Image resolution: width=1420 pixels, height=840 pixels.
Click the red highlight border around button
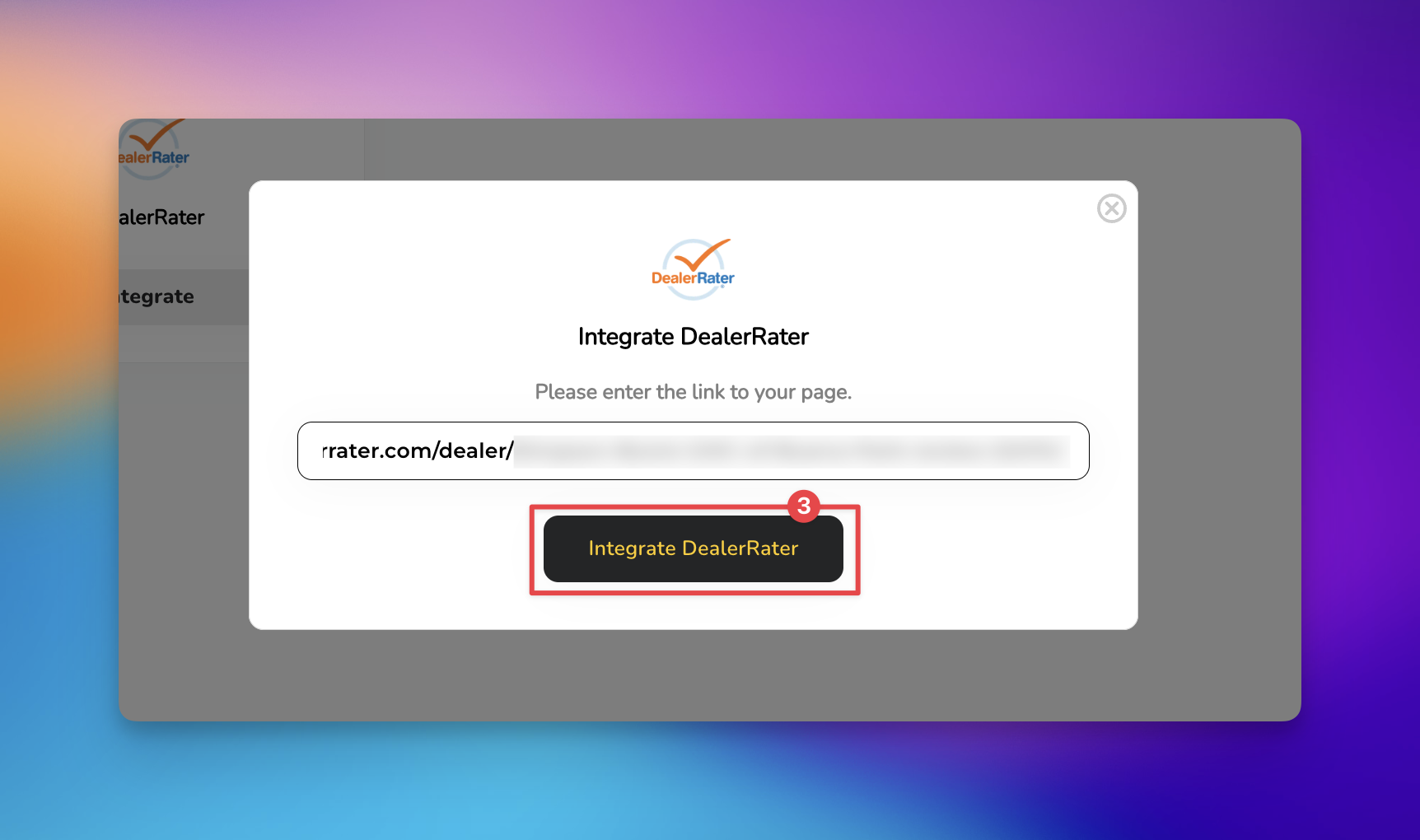(695, 590)
